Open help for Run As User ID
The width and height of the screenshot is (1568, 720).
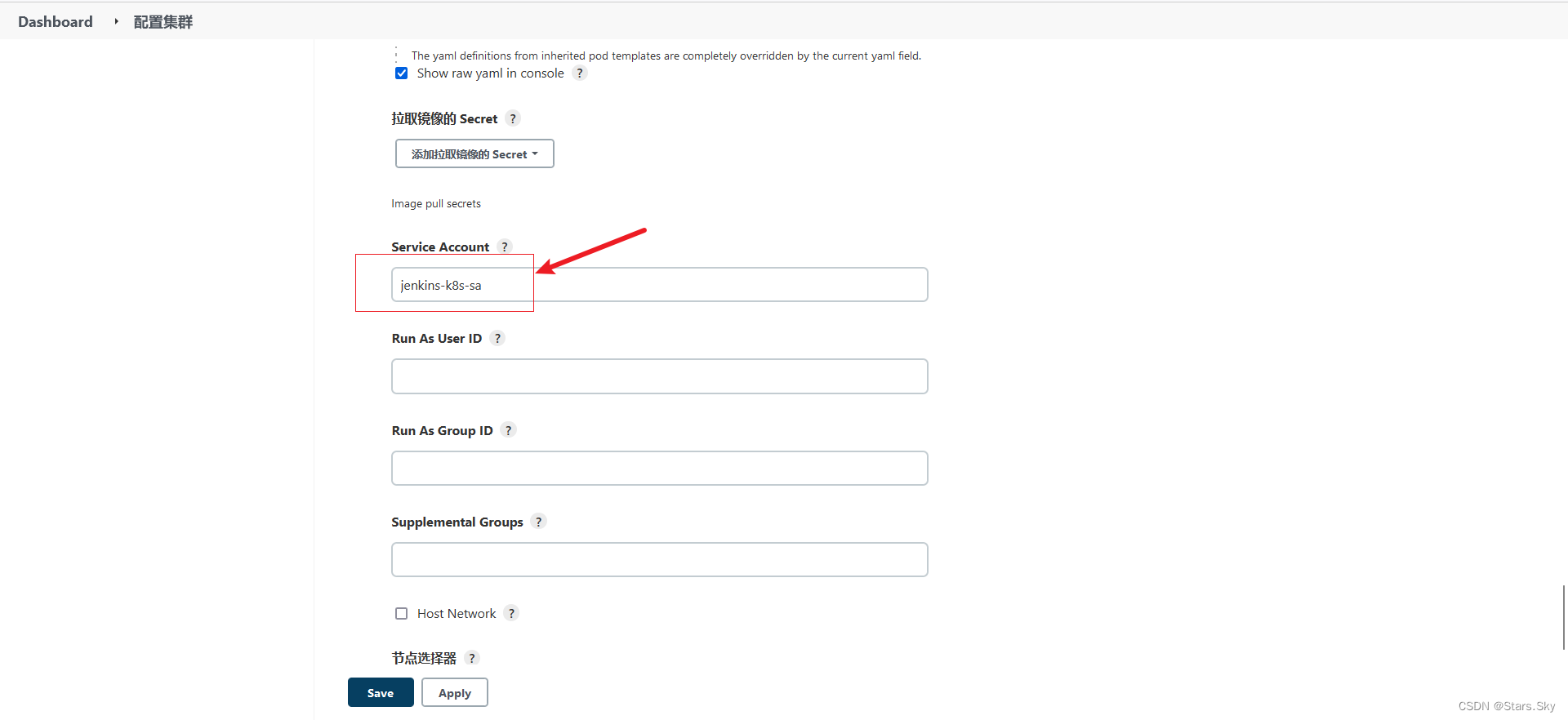click(x=497, y=337)
